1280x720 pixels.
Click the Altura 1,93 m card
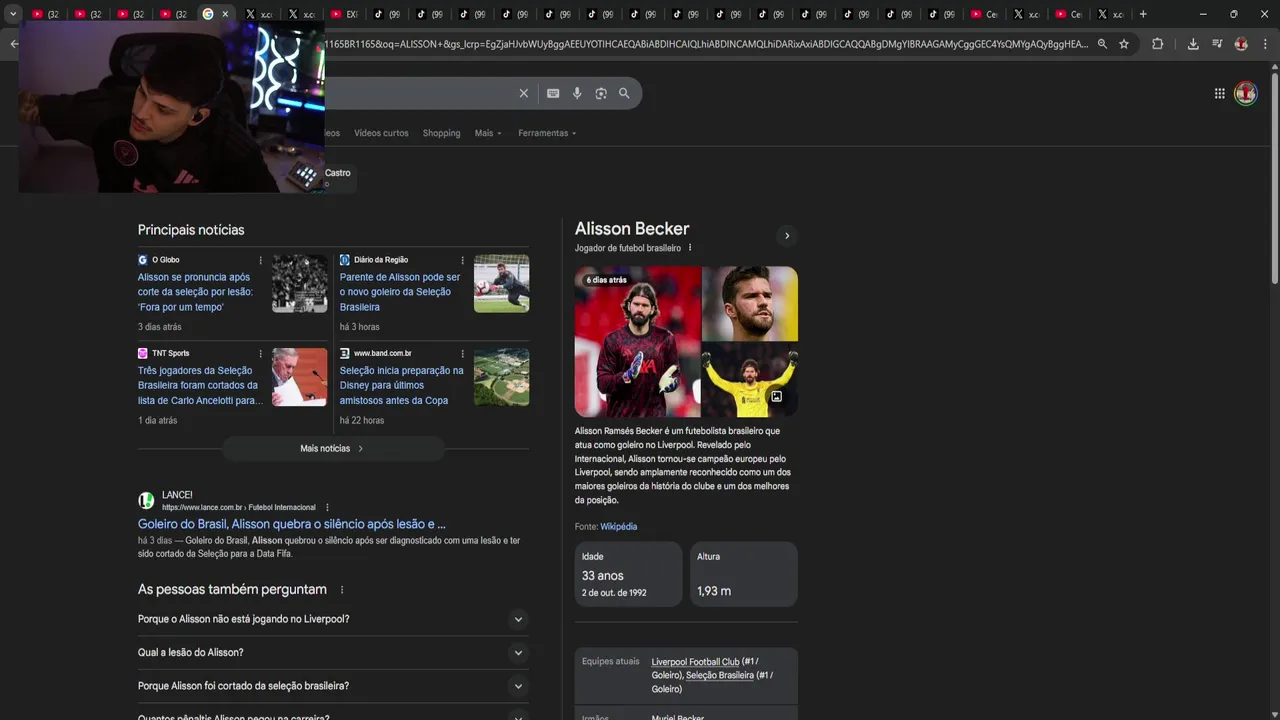[x=744, y=574]
